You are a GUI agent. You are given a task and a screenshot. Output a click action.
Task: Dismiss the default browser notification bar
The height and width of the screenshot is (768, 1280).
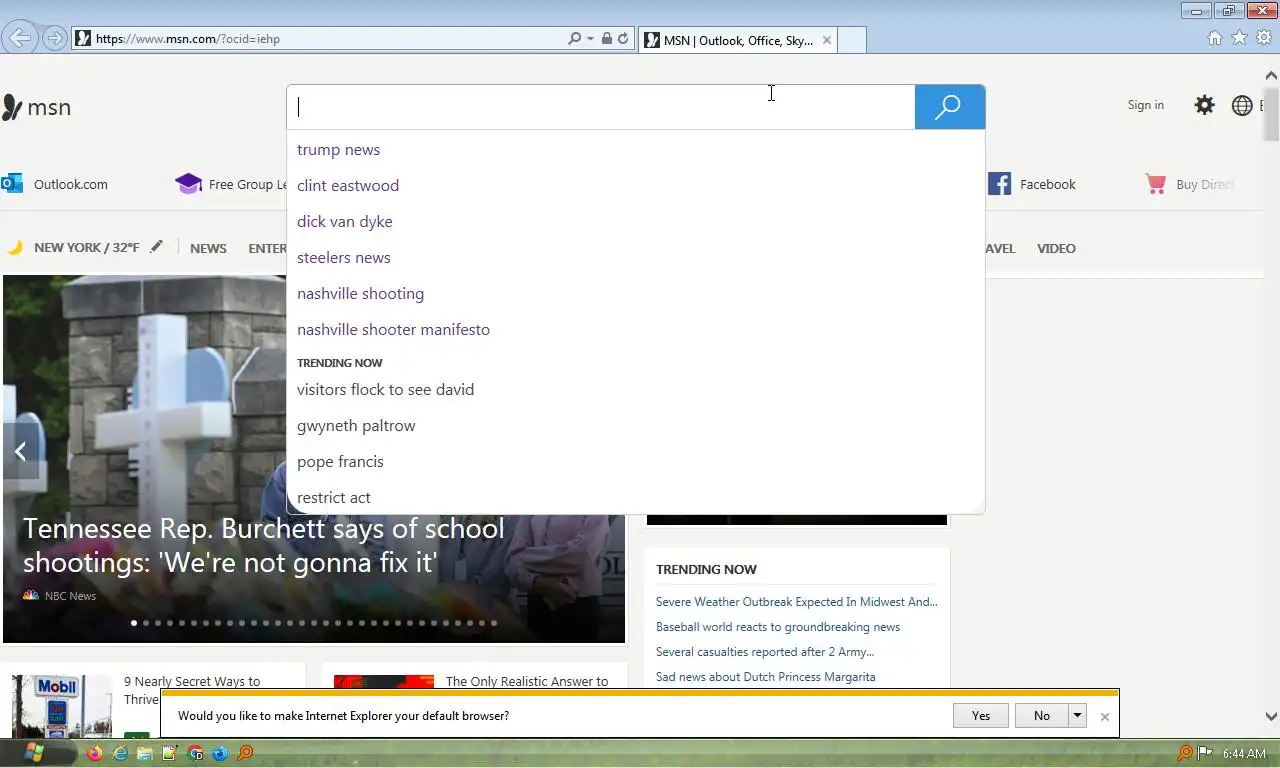1104,716
